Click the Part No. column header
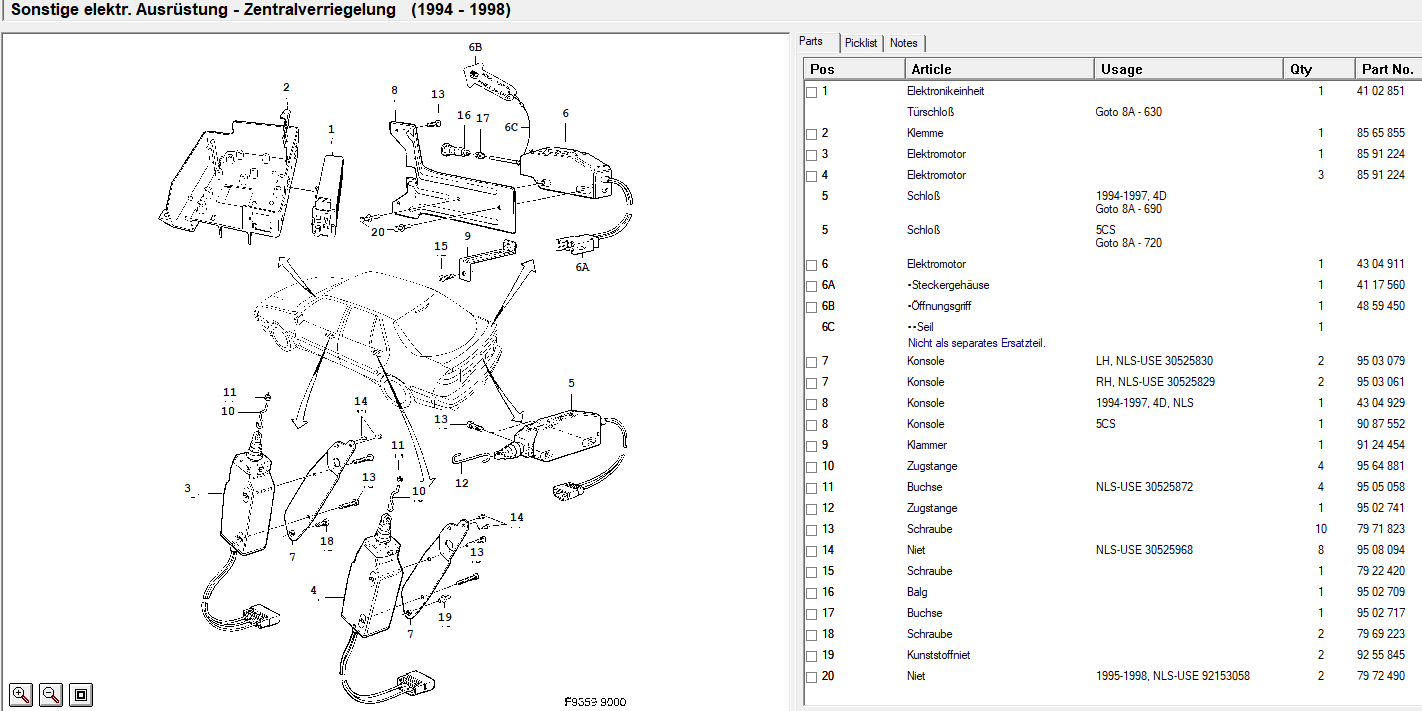 pyautogui.click(x=1387, y=69)
